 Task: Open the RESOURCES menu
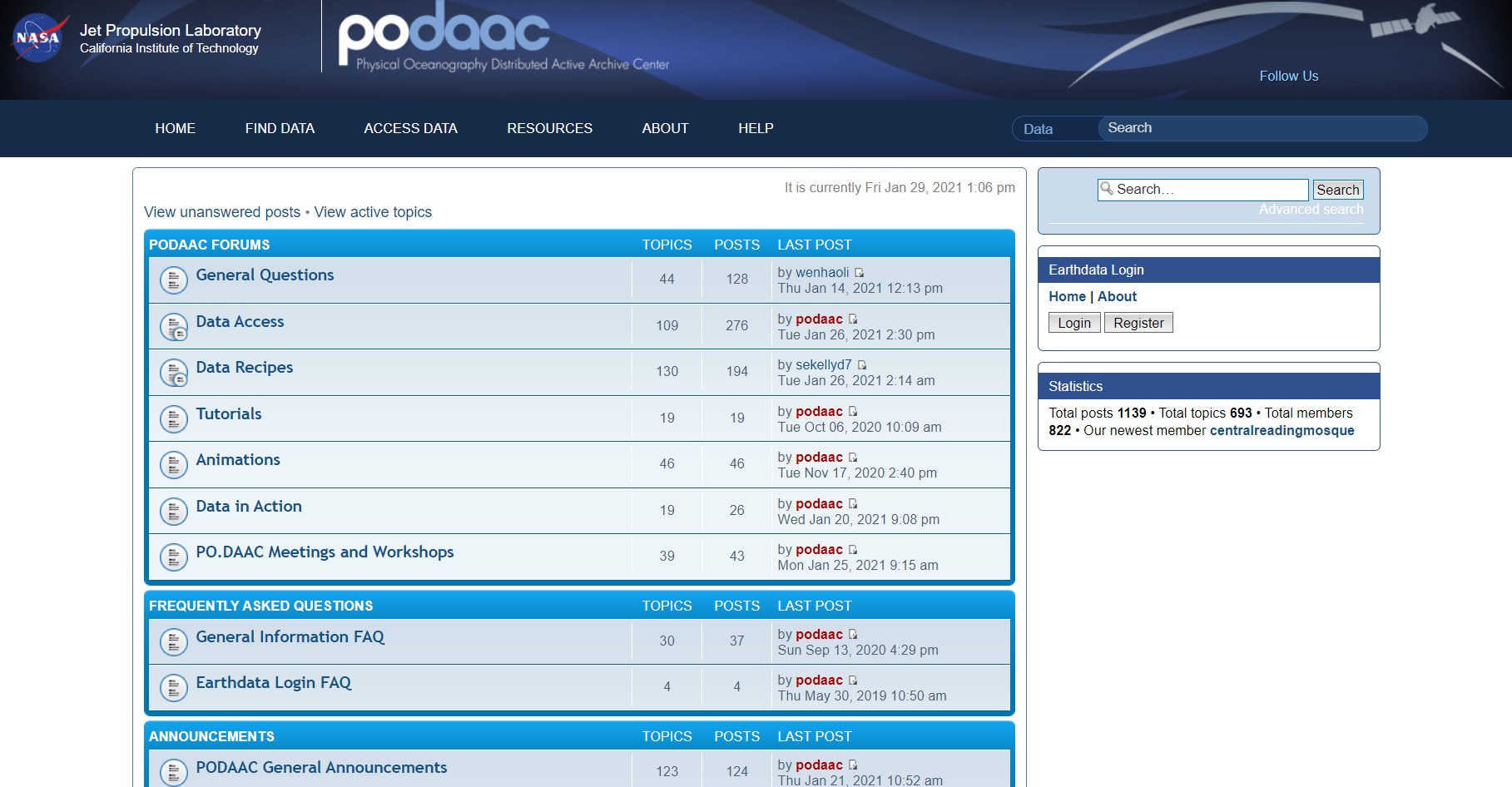549,128
